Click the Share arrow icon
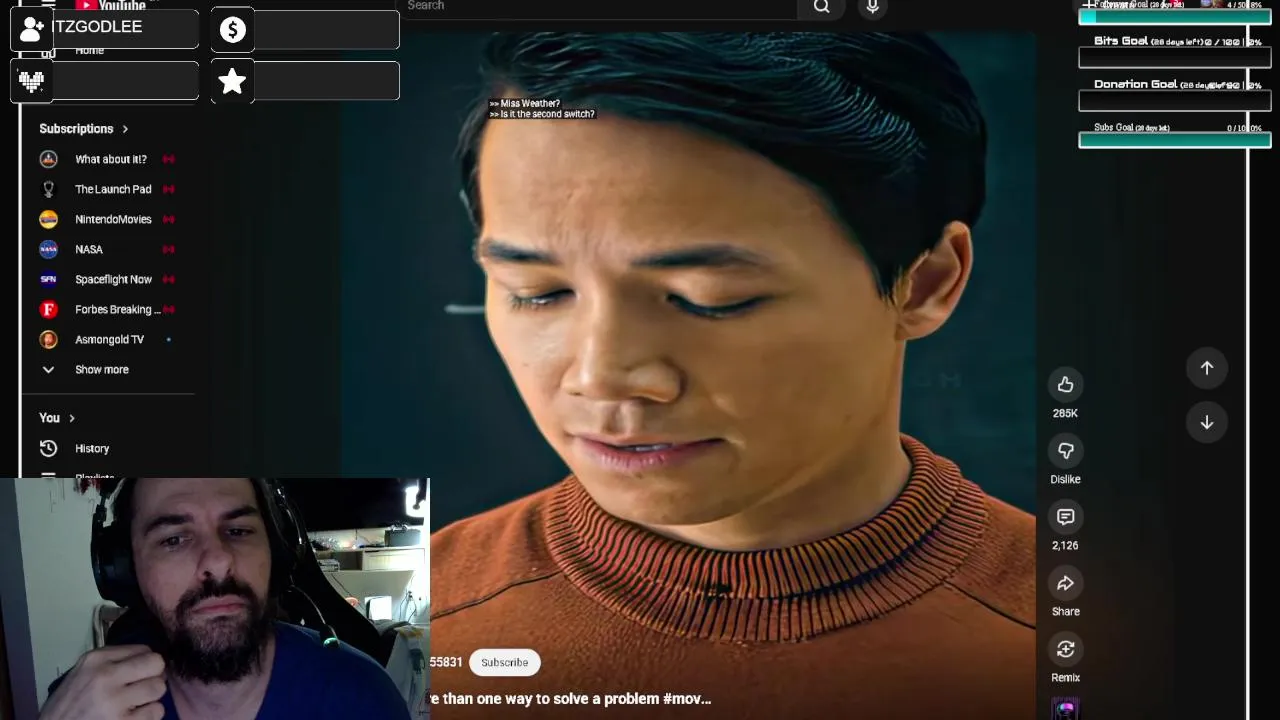The width and height of the screenshot is (1280, 720). (x=1065, y=583)
